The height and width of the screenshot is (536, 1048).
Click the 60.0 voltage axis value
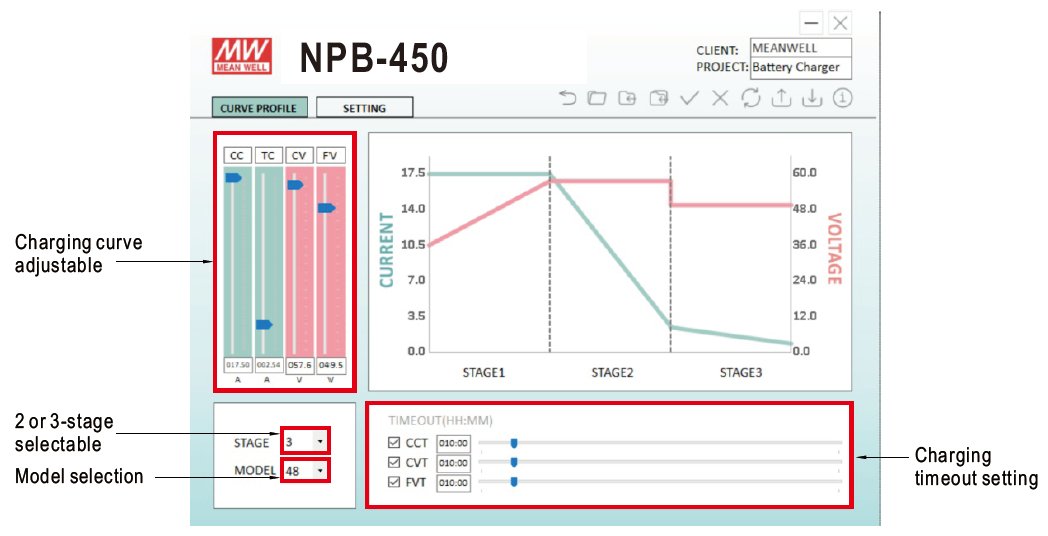pyautogui.click(x=805, y=173)
